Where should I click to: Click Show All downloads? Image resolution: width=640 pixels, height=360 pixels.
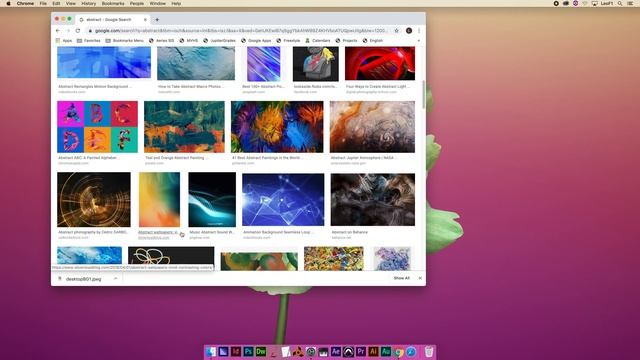[x=402, y=278]
